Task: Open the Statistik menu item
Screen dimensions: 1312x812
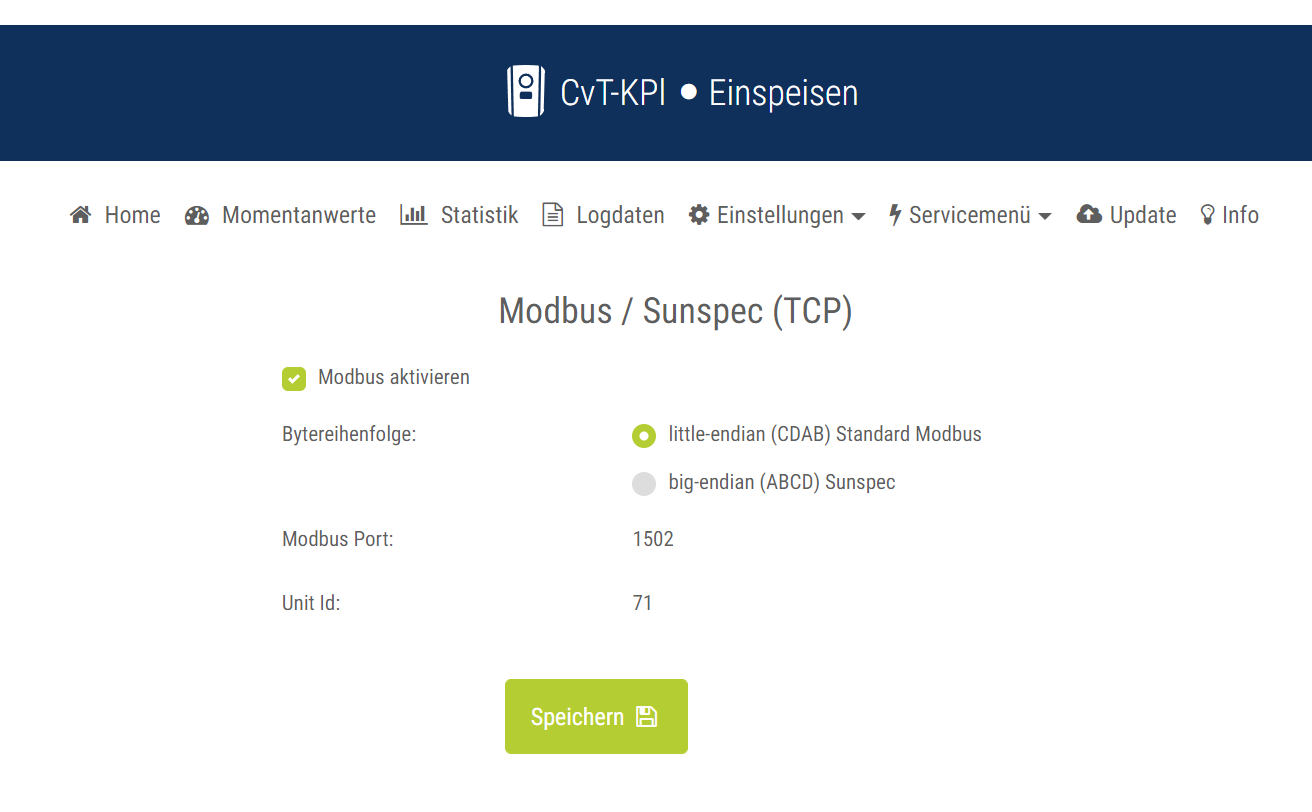Action: (479, 215)
